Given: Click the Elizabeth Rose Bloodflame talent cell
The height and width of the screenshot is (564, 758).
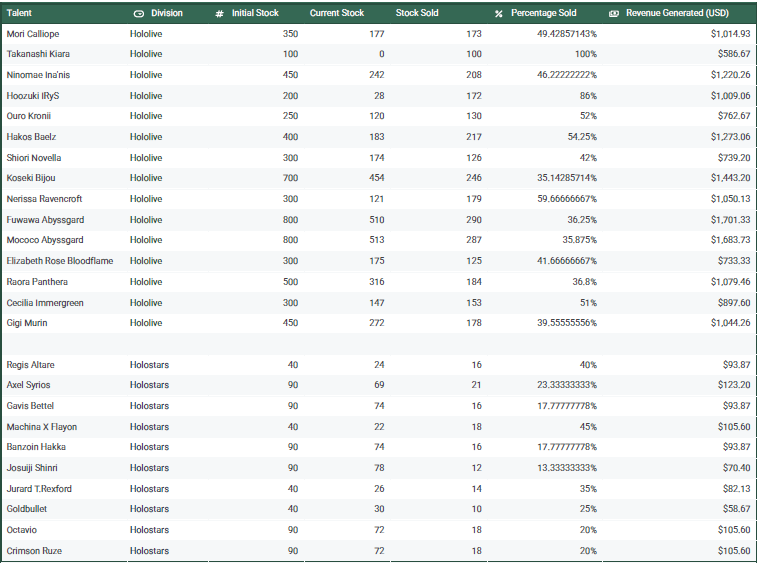Looking at the screenshot, I should click(60, 261).
